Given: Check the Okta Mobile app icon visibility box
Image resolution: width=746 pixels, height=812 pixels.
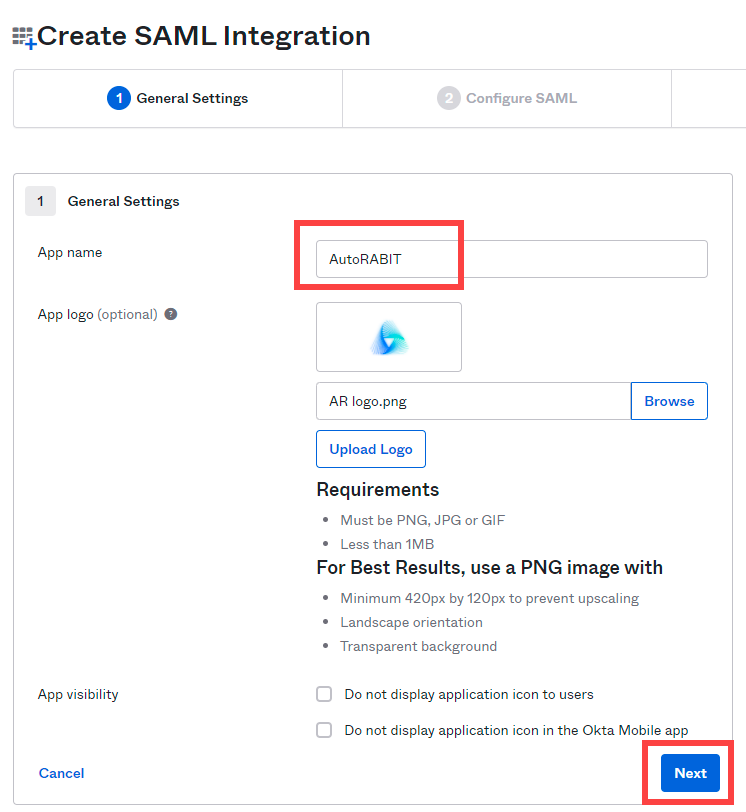Looking at the screenshot, I should click(x=324, y=730).
